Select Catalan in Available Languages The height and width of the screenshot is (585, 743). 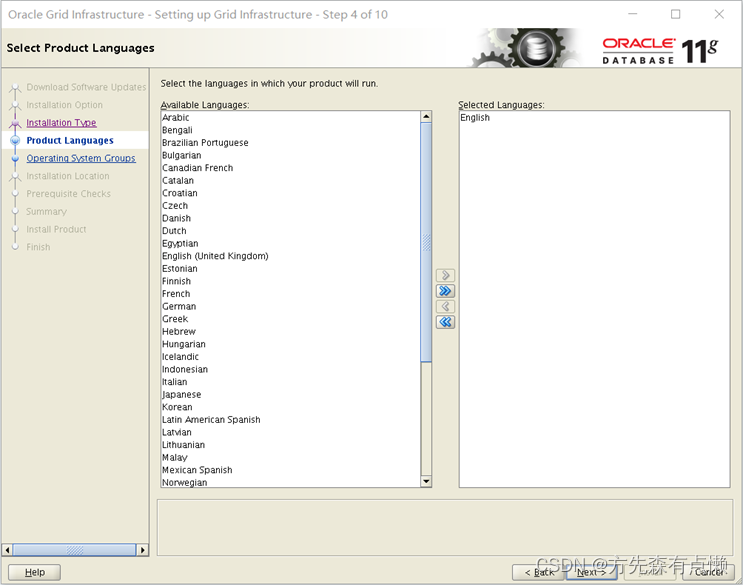tap(290, 180)
